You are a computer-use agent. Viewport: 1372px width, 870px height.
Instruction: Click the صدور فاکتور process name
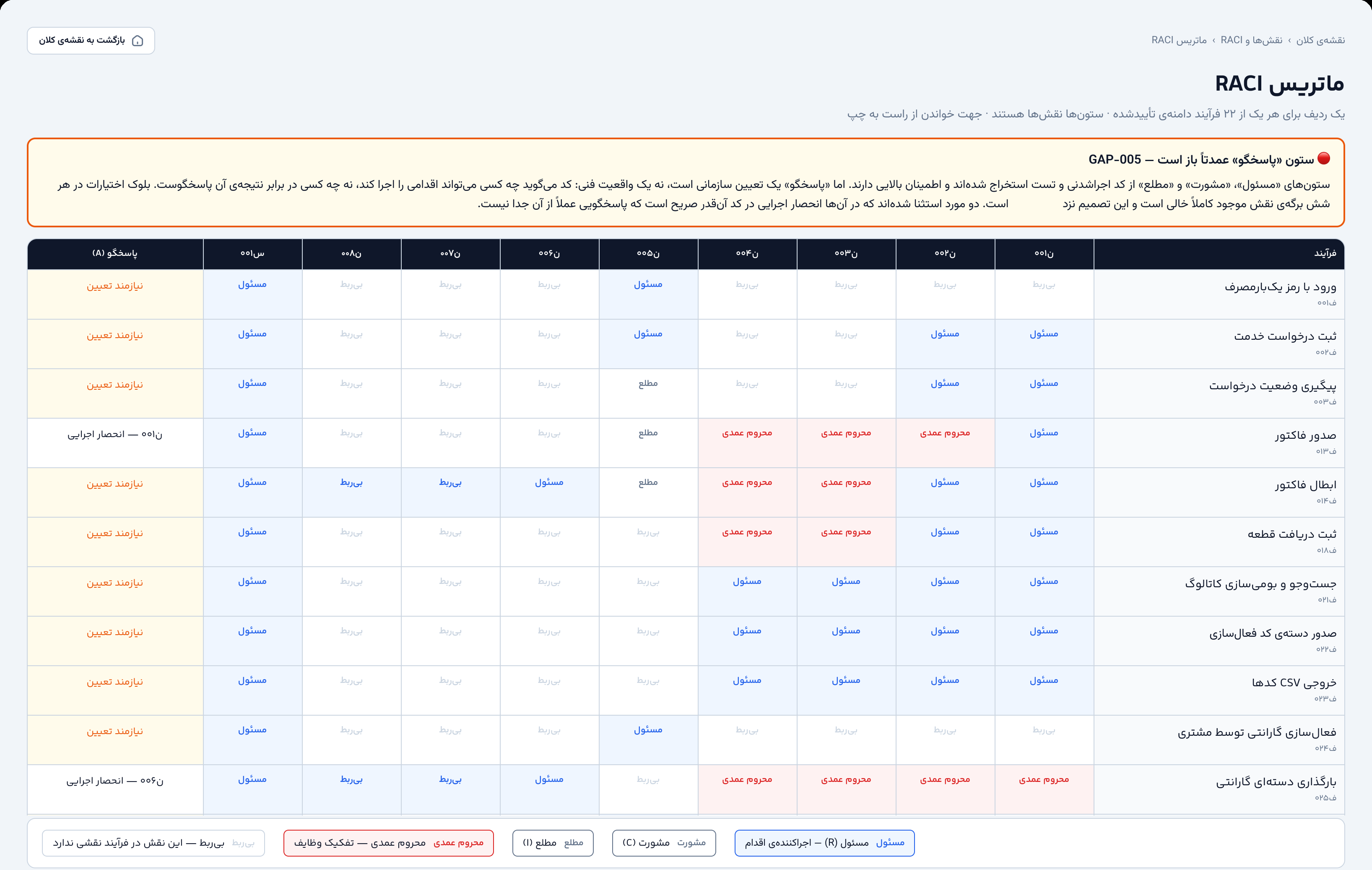pos(1305,435)
